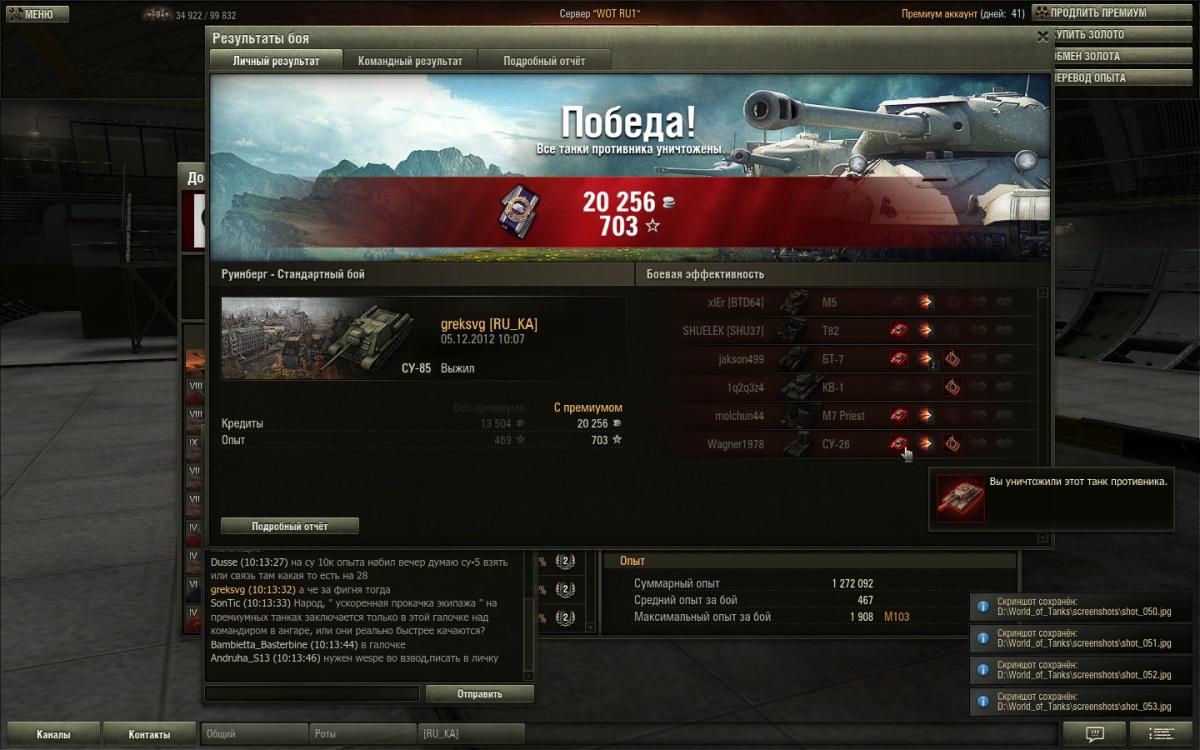Image resolution: width=1200 pixels, height=750 pixels.
Task: Open the Подробный отчёт tab
Action: point(544,61)
